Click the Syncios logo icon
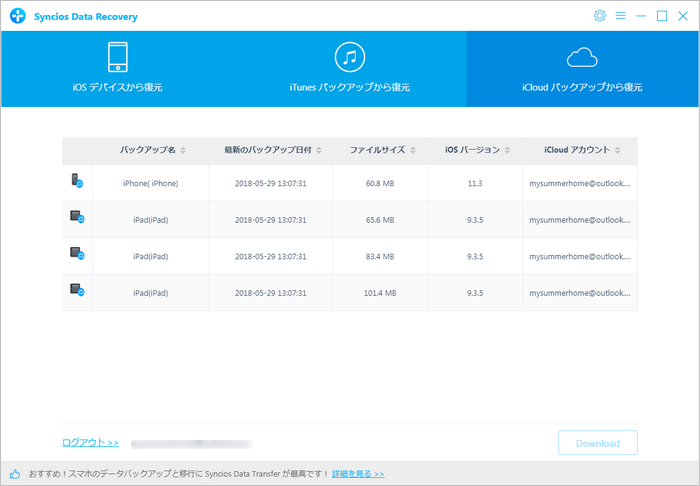The height and width of the screenshot is (486, 700). (18, 16)
